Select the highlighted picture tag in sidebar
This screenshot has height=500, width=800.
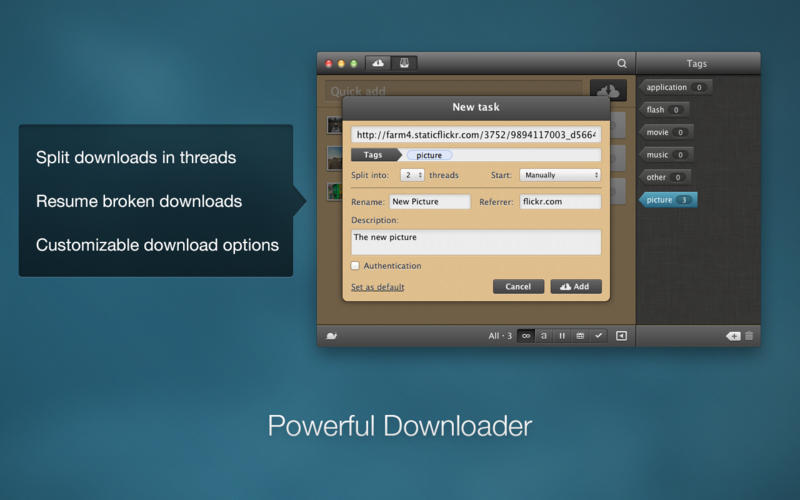(x=668, y=199)
